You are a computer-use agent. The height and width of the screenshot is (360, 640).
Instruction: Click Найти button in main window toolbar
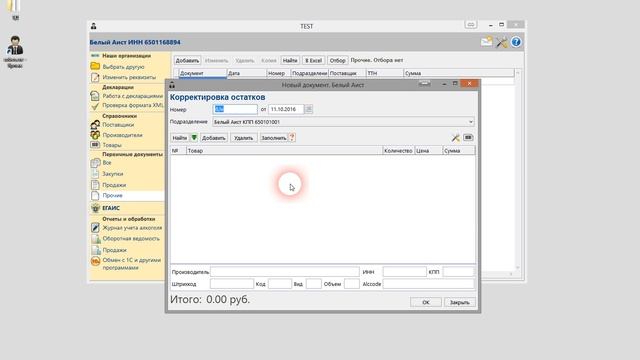290,60
